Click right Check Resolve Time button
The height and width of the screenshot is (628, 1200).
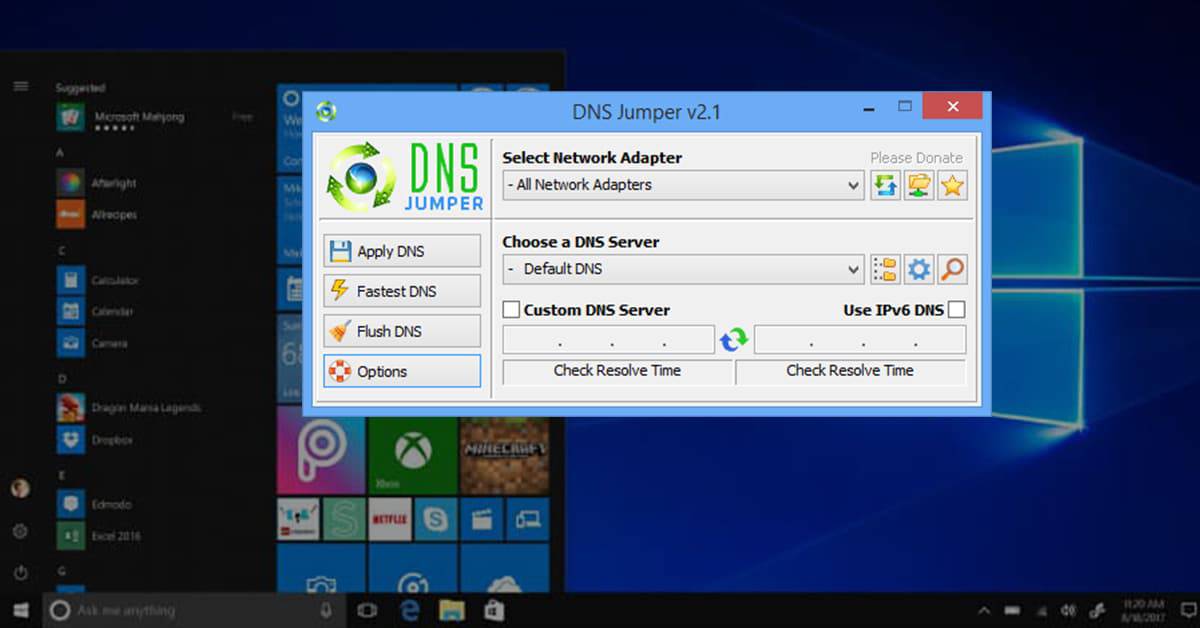850,371
